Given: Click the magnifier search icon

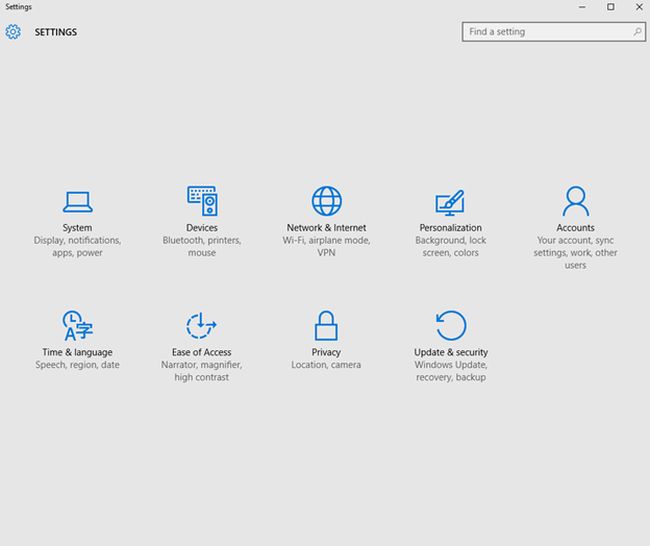Looking at the screenshot, I should [638, 32].
